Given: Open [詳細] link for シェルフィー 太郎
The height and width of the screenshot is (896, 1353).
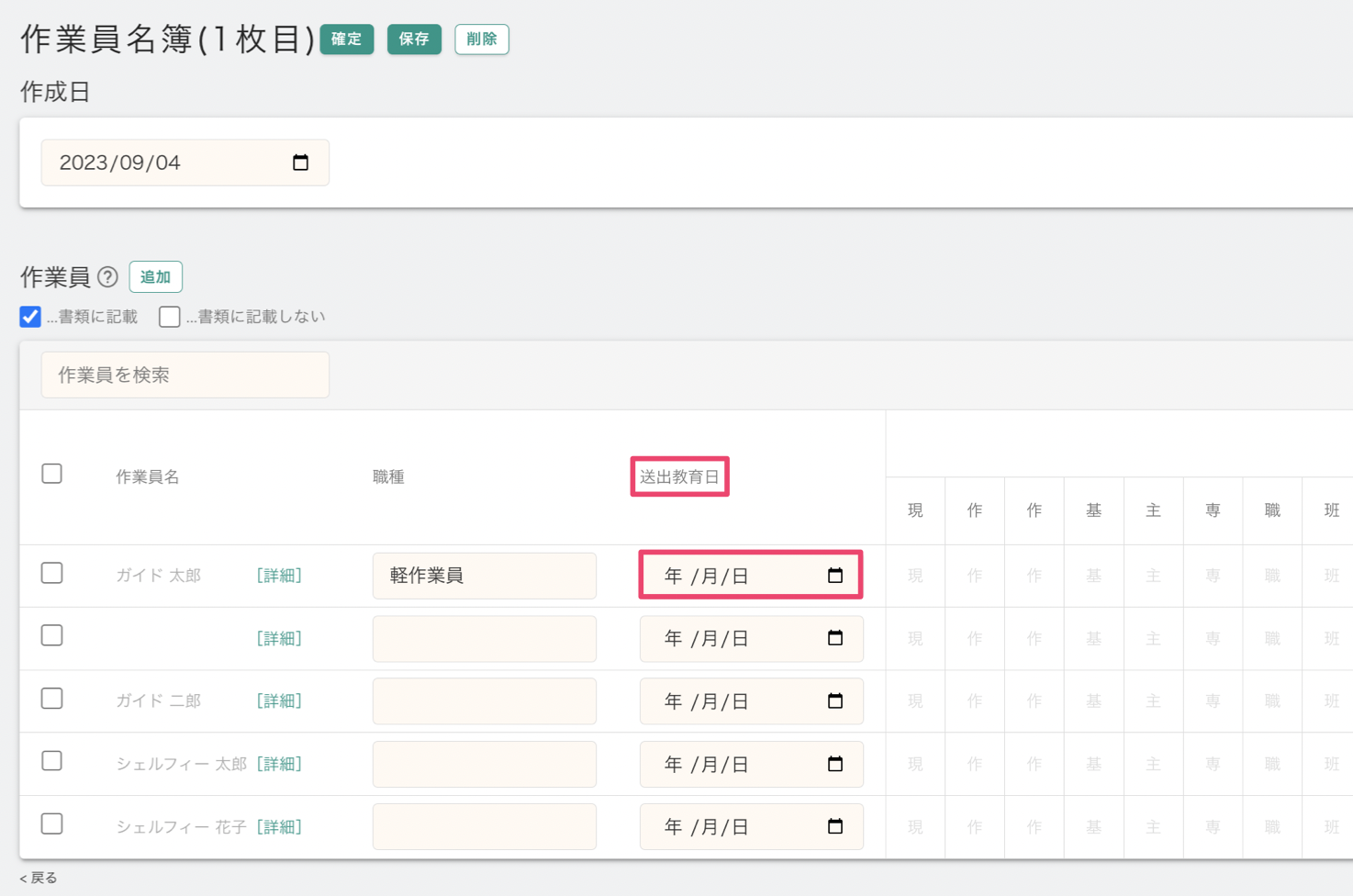Looking at the screenshot, I should coord(279,764).
